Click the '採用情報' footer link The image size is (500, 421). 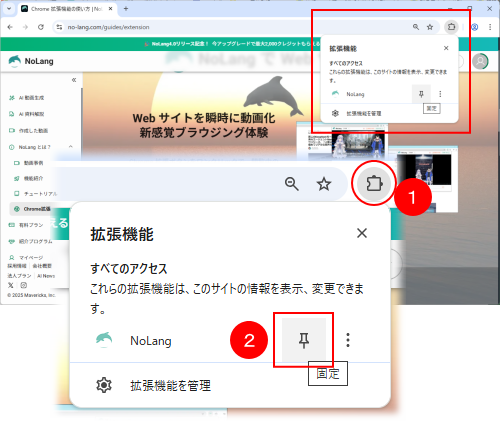point(17,266)
